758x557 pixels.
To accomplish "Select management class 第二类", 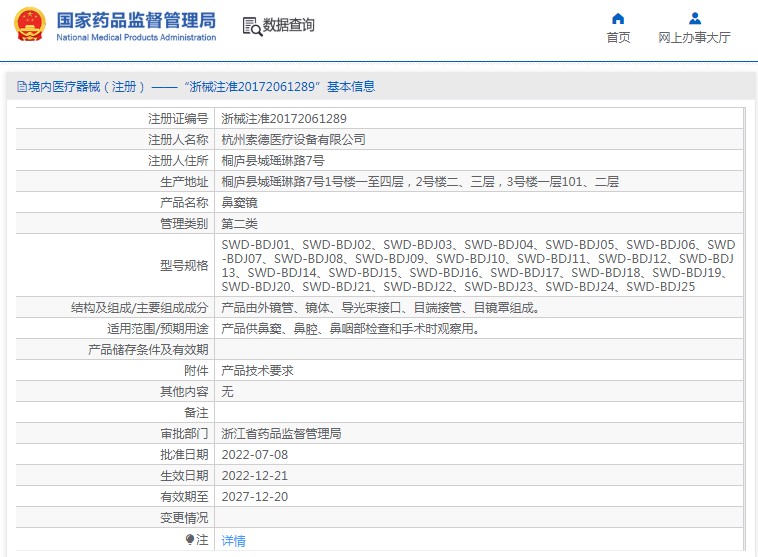I will pyautogui.click(x=239, y=223).
